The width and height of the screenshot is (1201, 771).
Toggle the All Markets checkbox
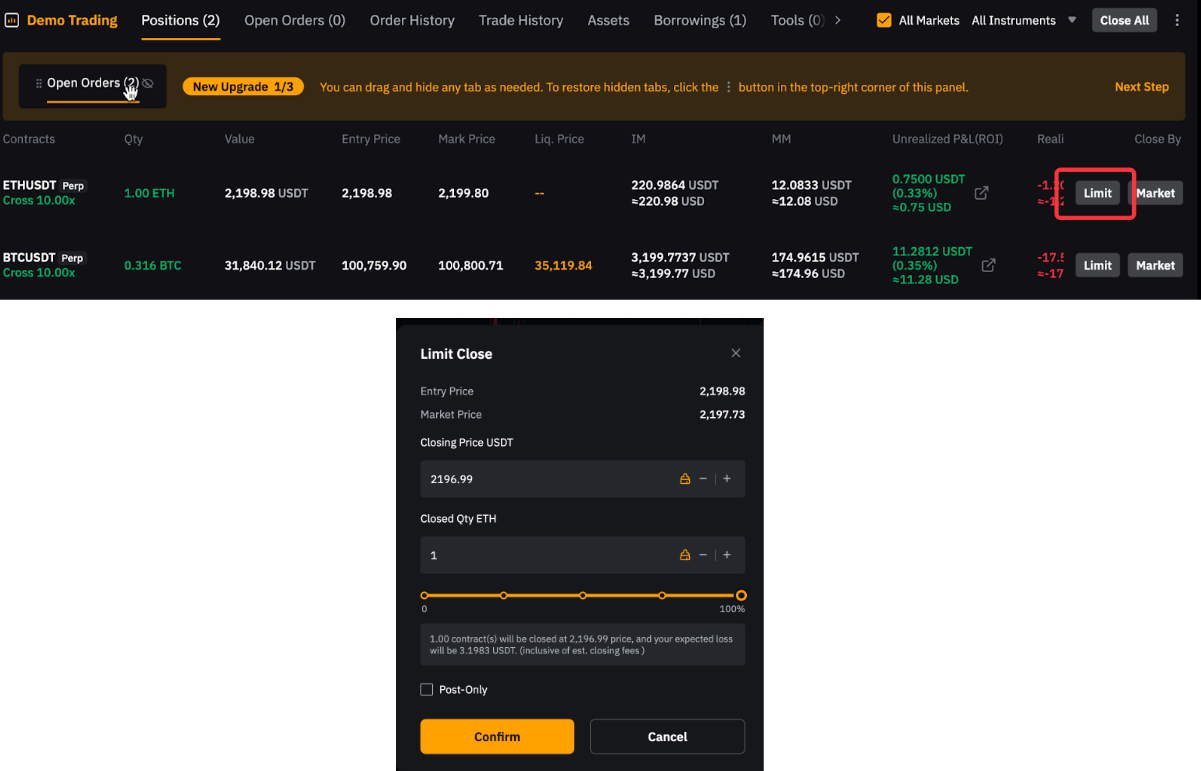(x=884, y=20)
